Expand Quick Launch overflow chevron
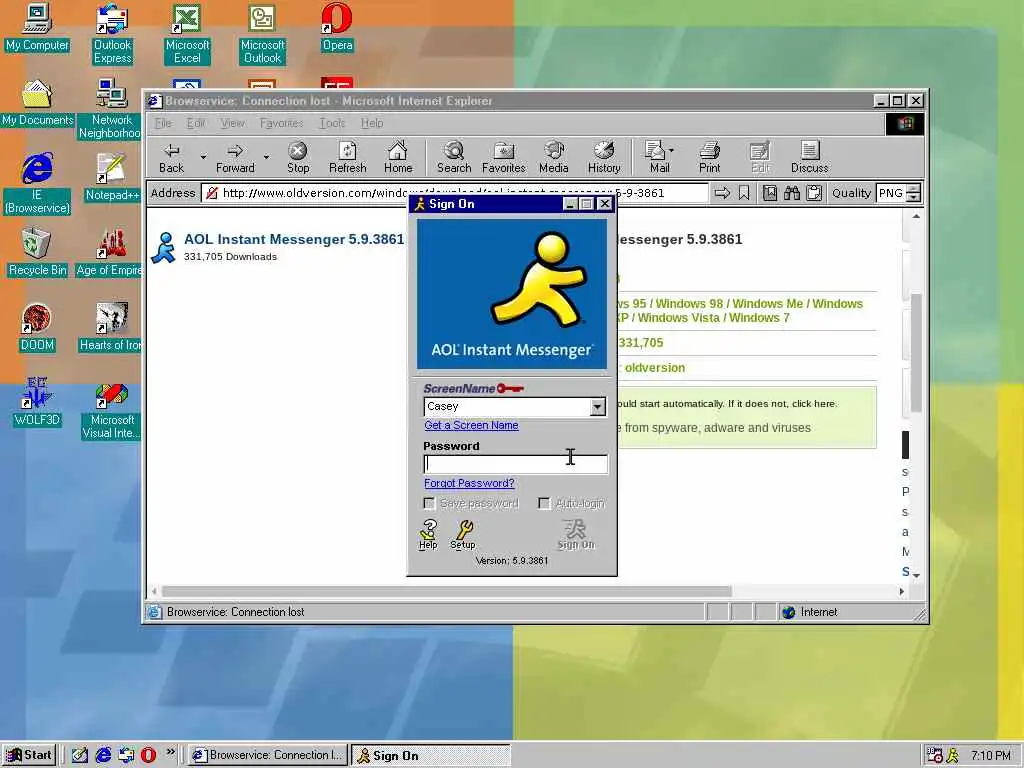 point(170,752)
